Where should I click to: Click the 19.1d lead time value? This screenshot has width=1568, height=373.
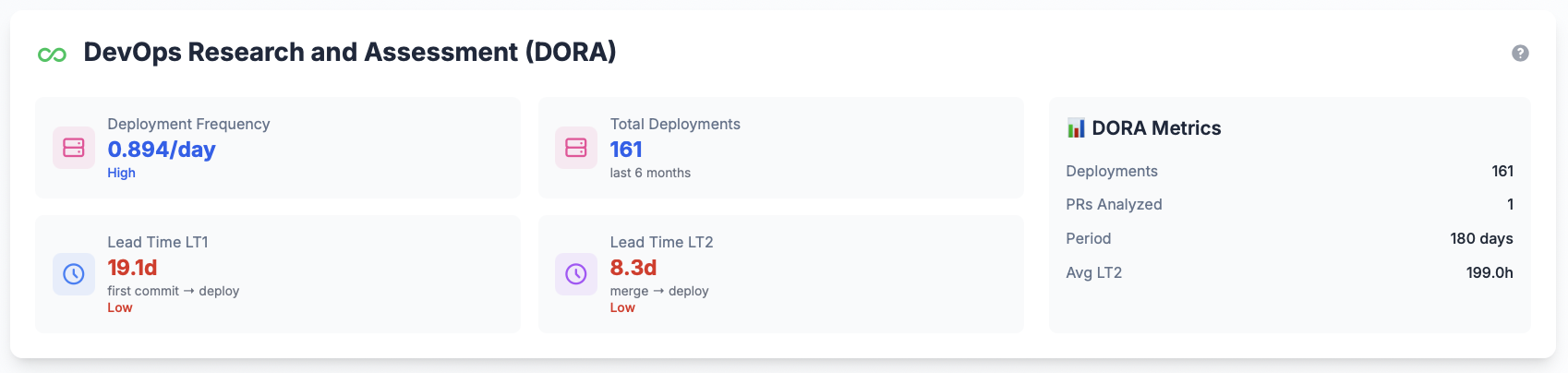(132, 268)
